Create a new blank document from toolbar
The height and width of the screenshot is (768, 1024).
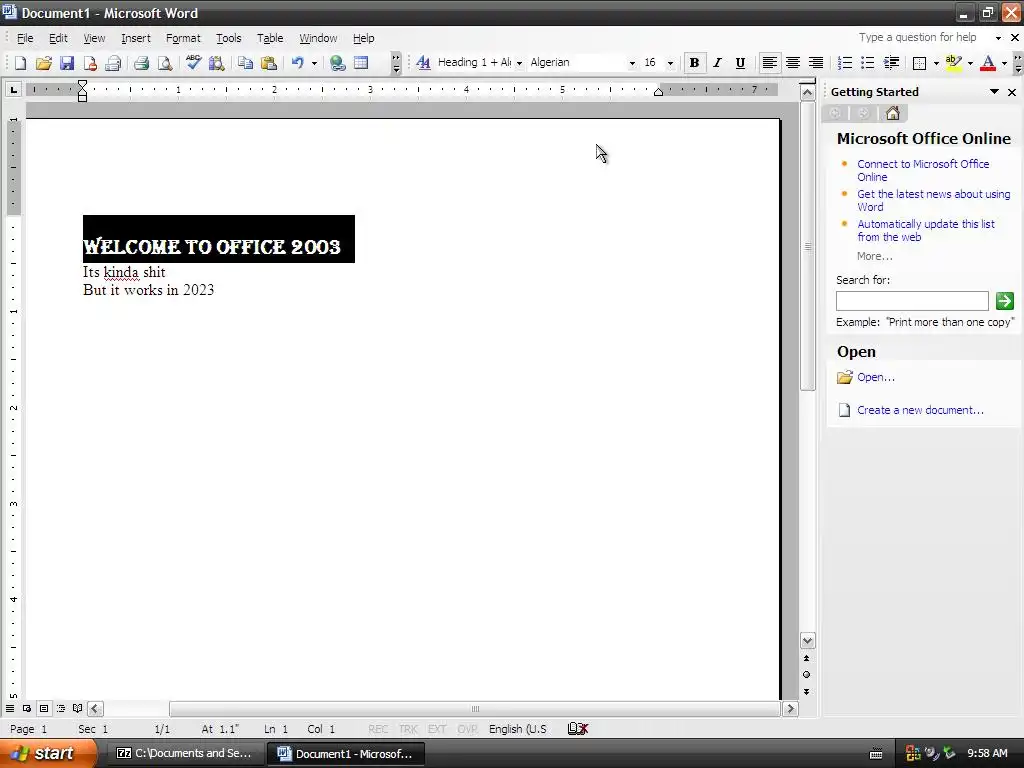tap(20, 63)
